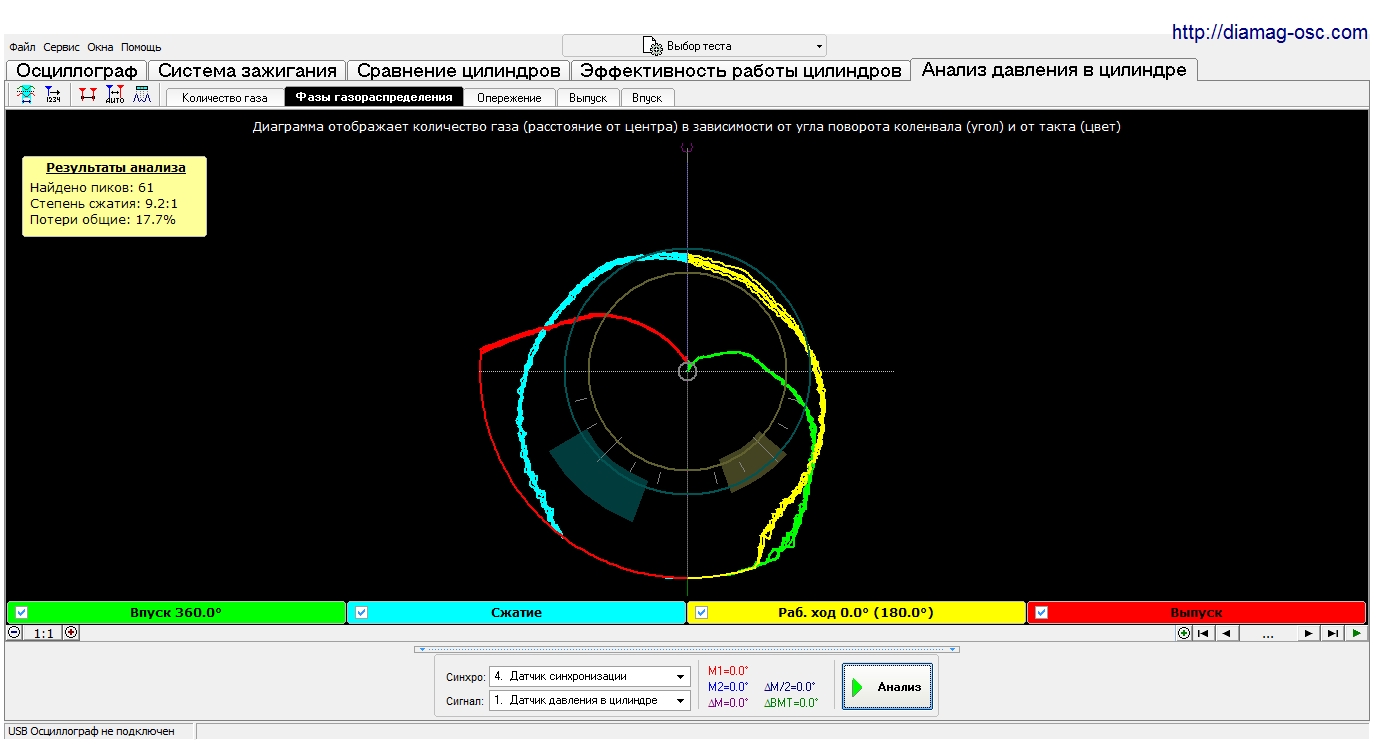1382x744 pixels.
Task: Click the teal waveform toolbar icon
Action: coord(27,95)
